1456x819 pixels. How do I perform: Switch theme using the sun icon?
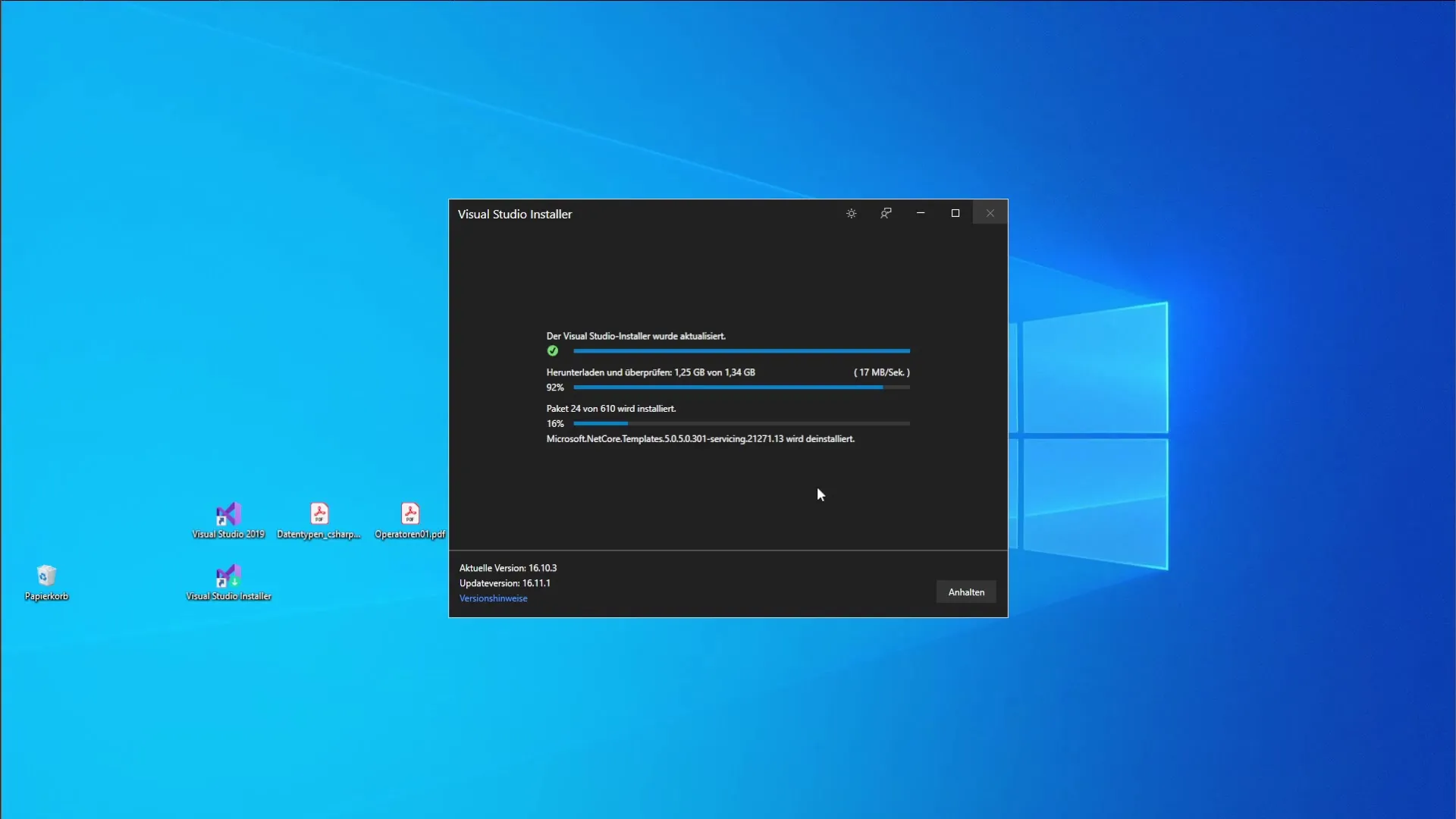[851, 214]
